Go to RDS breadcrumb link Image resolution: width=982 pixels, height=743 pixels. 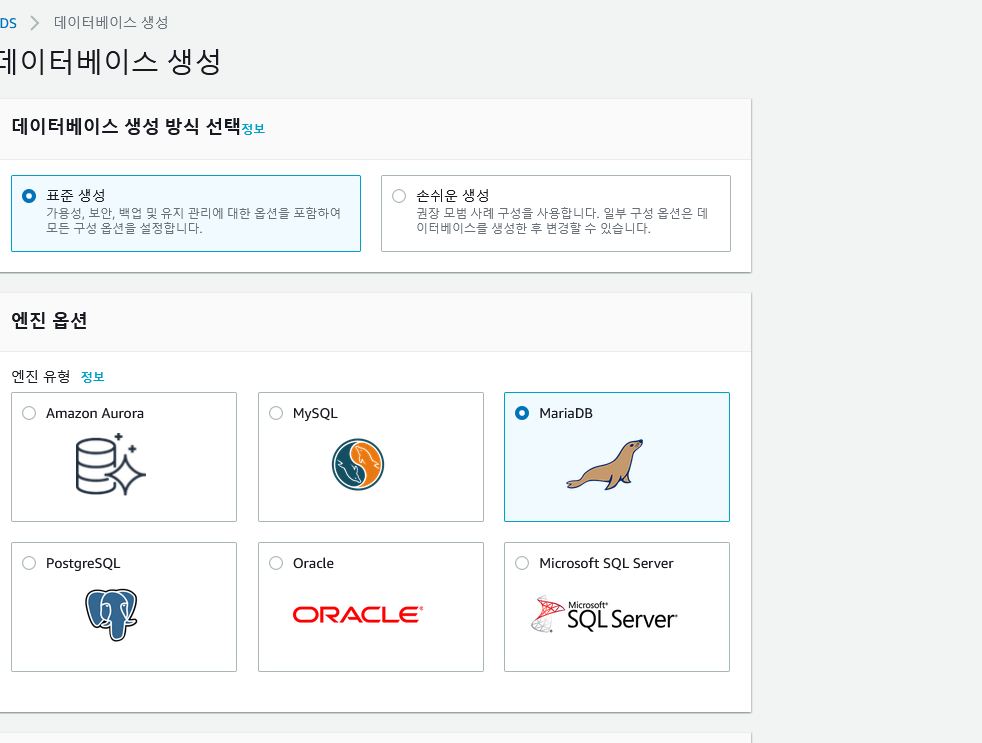8,23
